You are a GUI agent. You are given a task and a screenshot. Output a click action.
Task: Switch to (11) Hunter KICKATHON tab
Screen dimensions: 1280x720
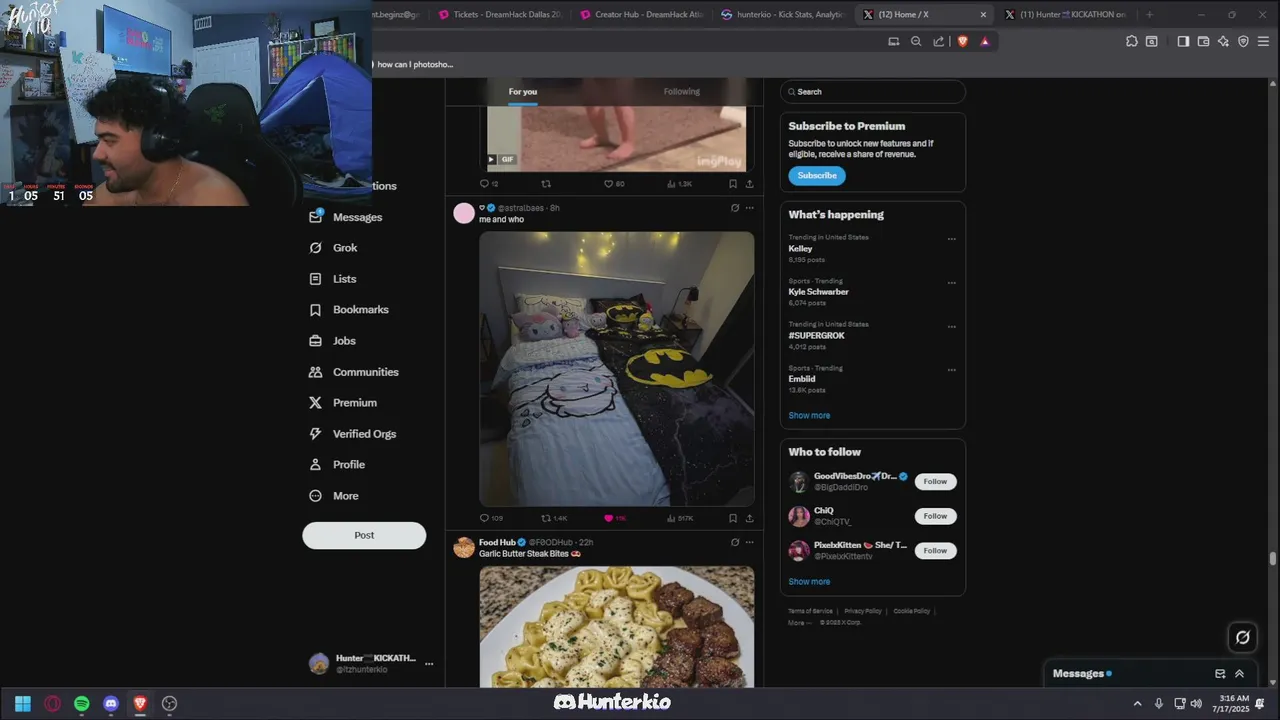(x=1066, y=14)
